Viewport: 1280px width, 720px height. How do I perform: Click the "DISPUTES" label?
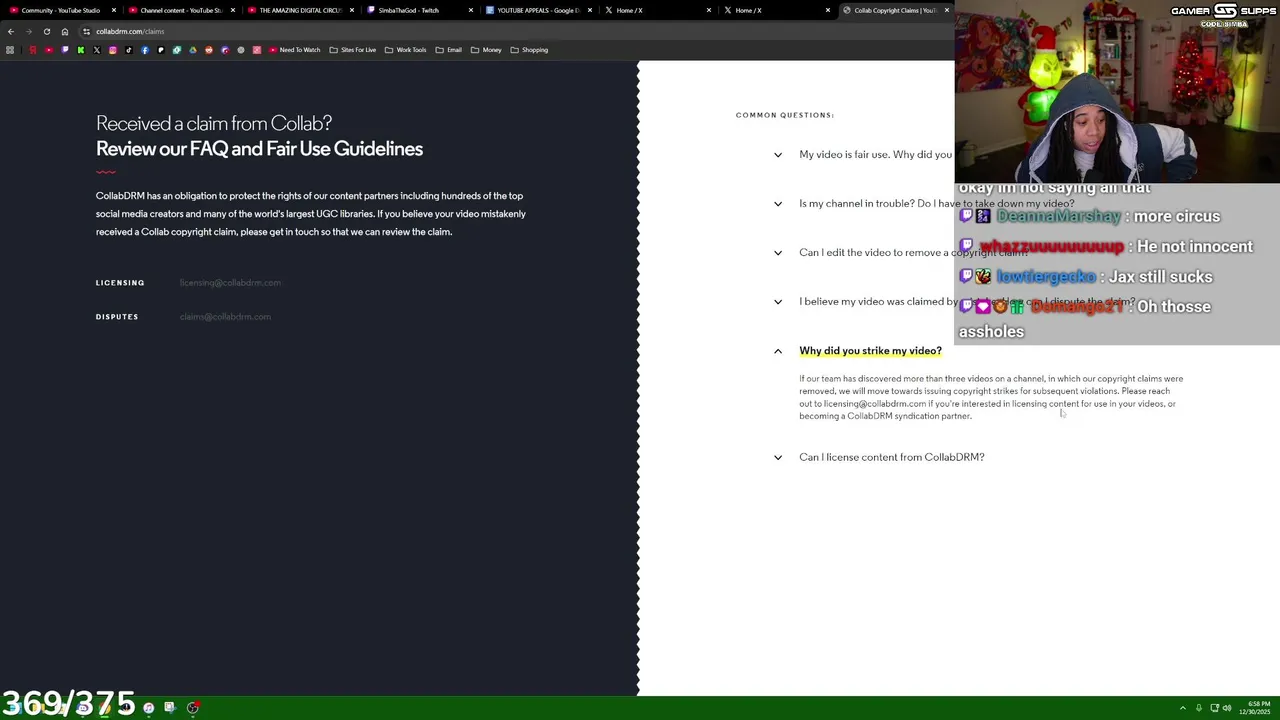(x=117, y=317)
